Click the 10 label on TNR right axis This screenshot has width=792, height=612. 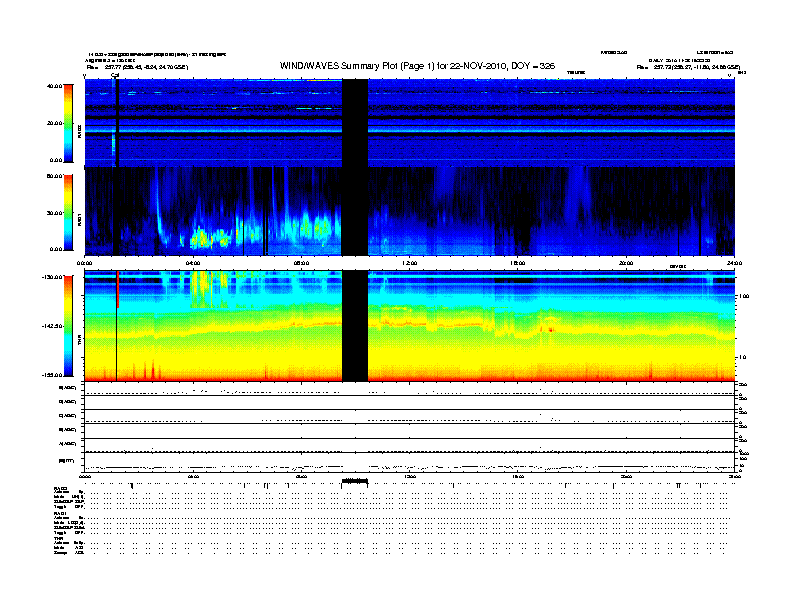[741, 358]
